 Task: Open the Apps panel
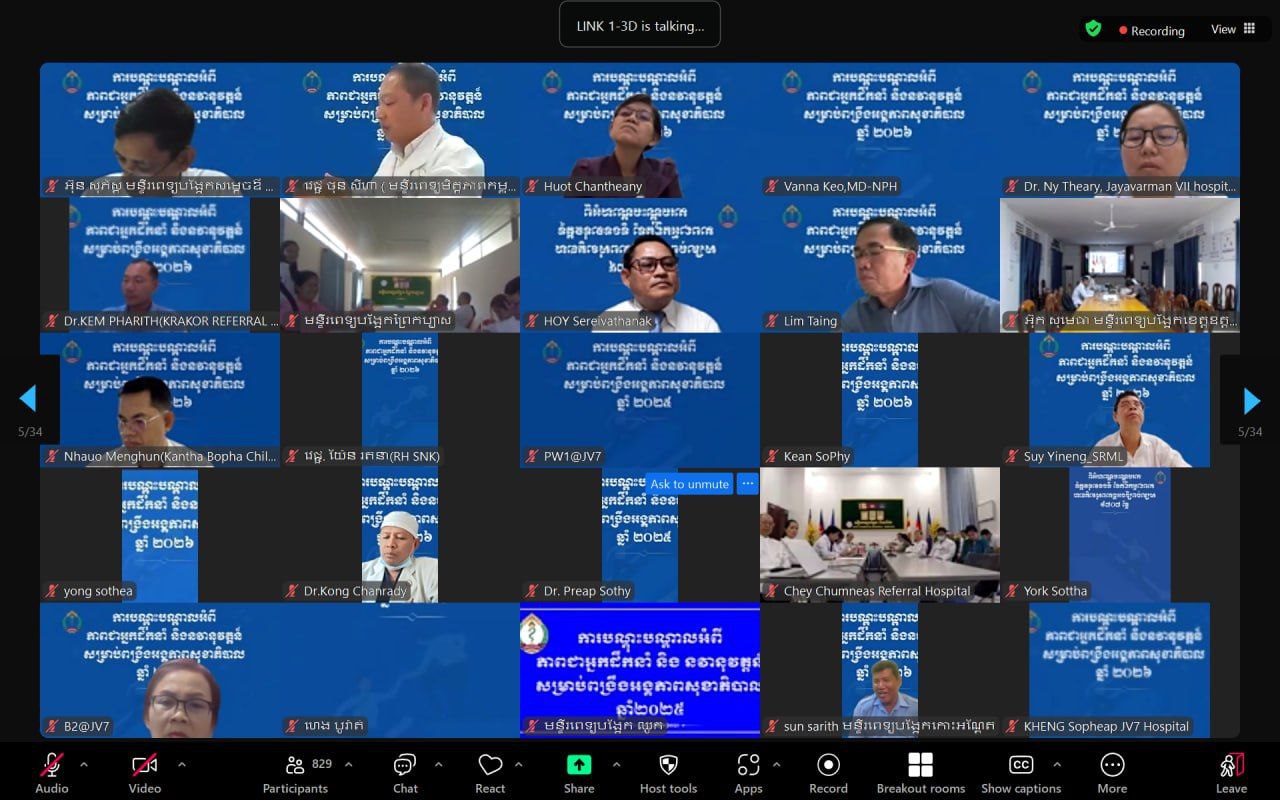point(748,766)
